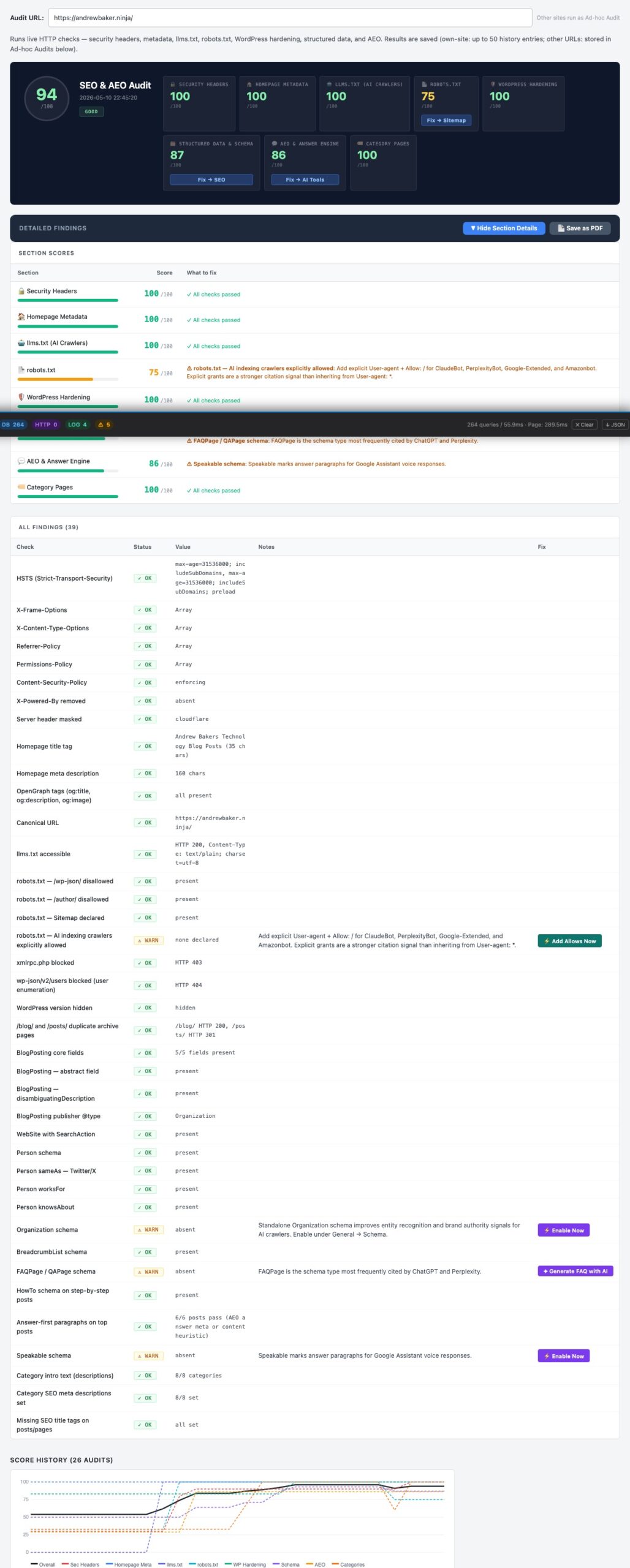This screenshot has height=1568, width=630.
Task: Click 'BreadcrumbList schema' check name
Action: (51, 1252)
